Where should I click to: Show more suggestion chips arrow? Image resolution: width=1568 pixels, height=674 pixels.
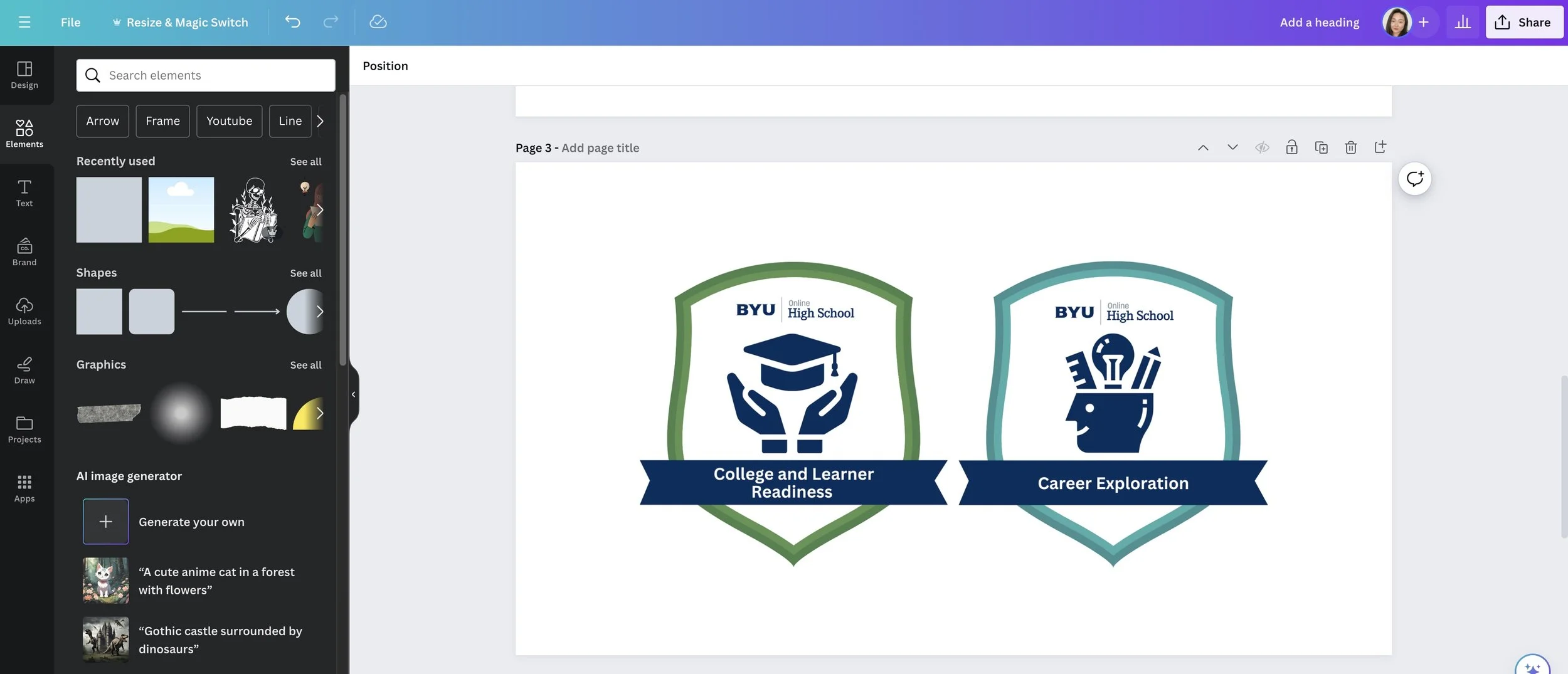click(320, 121)
